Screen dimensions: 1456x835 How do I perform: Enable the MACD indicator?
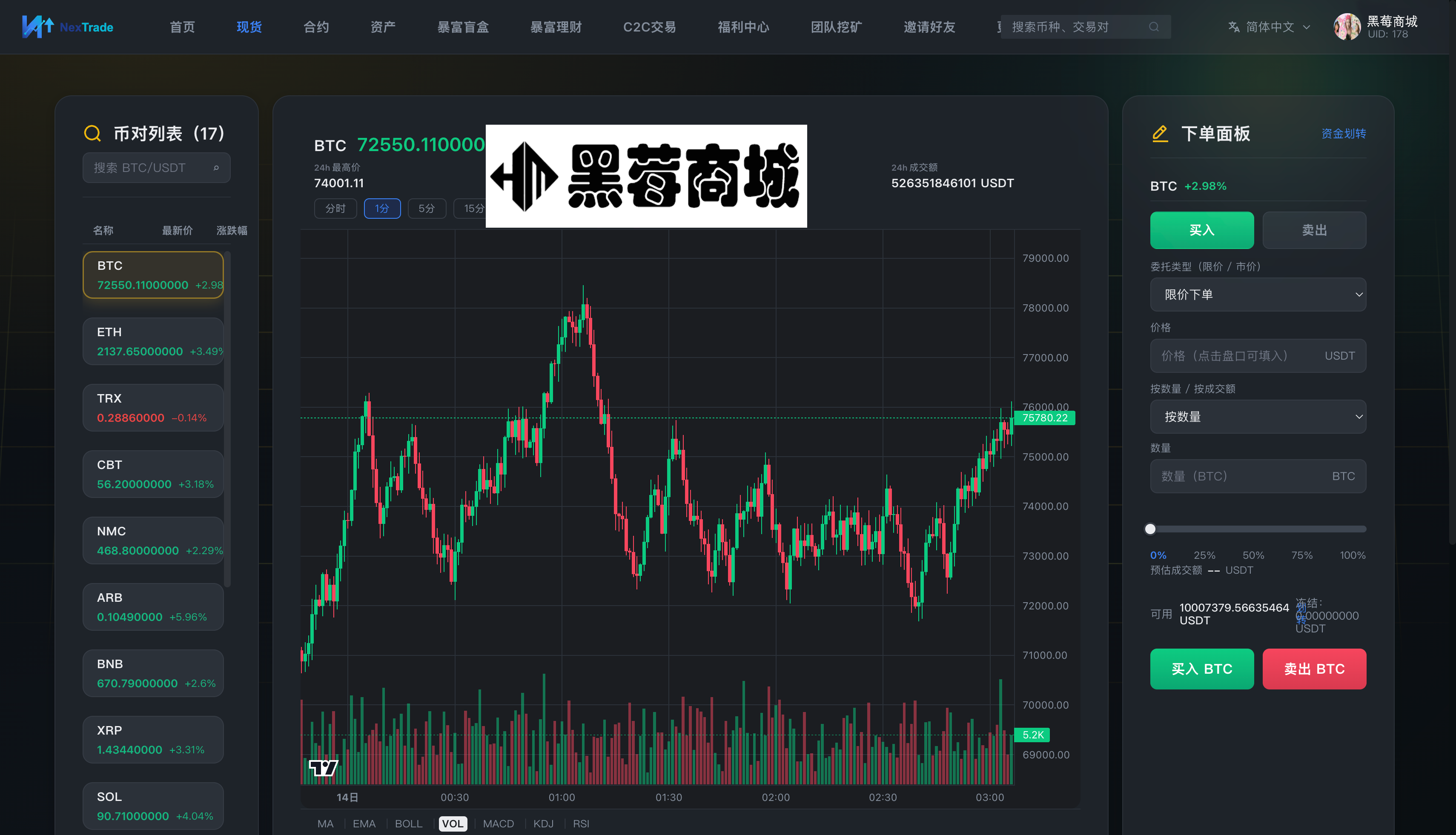[x=499, y=824]
